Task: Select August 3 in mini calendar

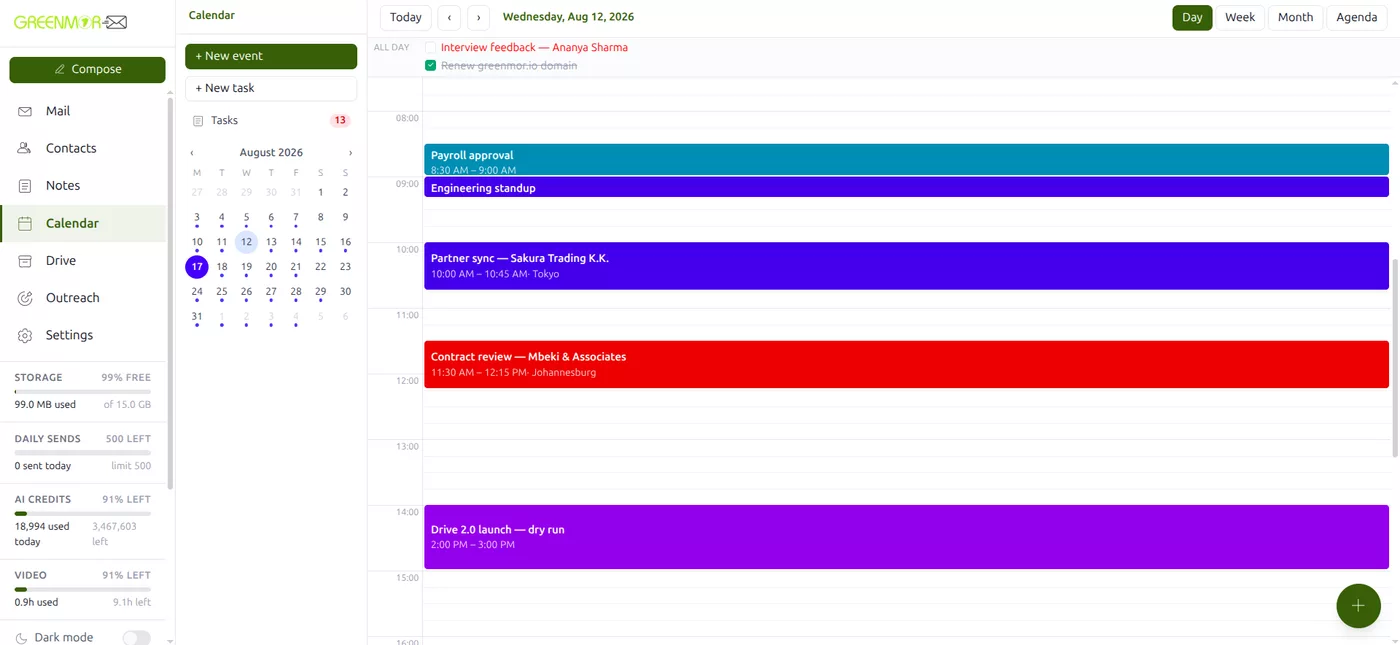Action: click(197, 217)
